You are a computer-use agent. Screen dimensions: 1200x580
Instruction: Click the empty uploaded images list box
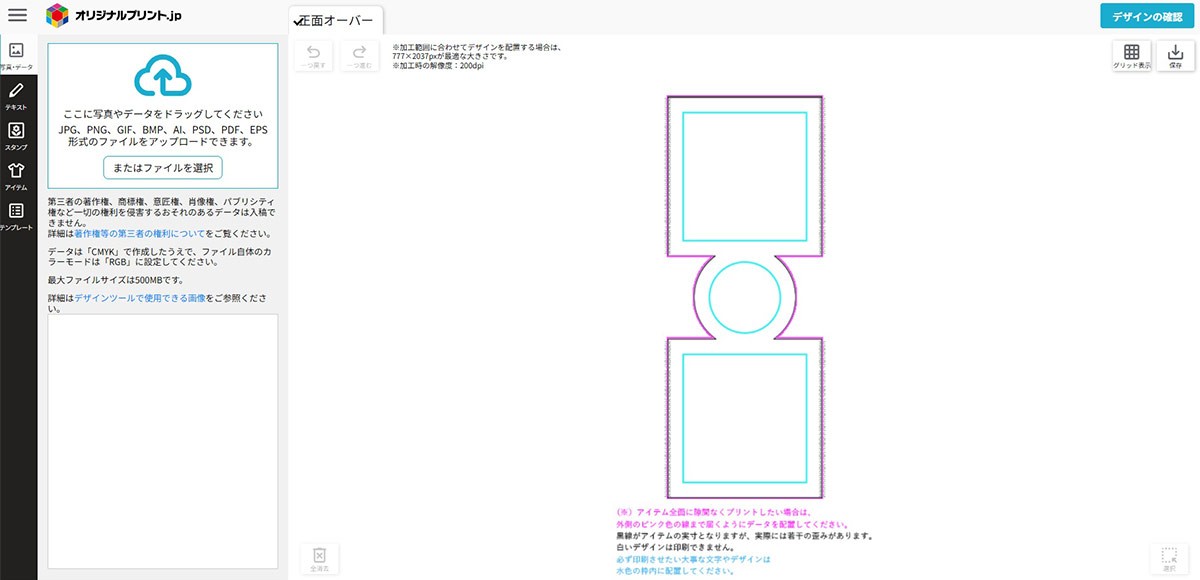tap(163, 441)
